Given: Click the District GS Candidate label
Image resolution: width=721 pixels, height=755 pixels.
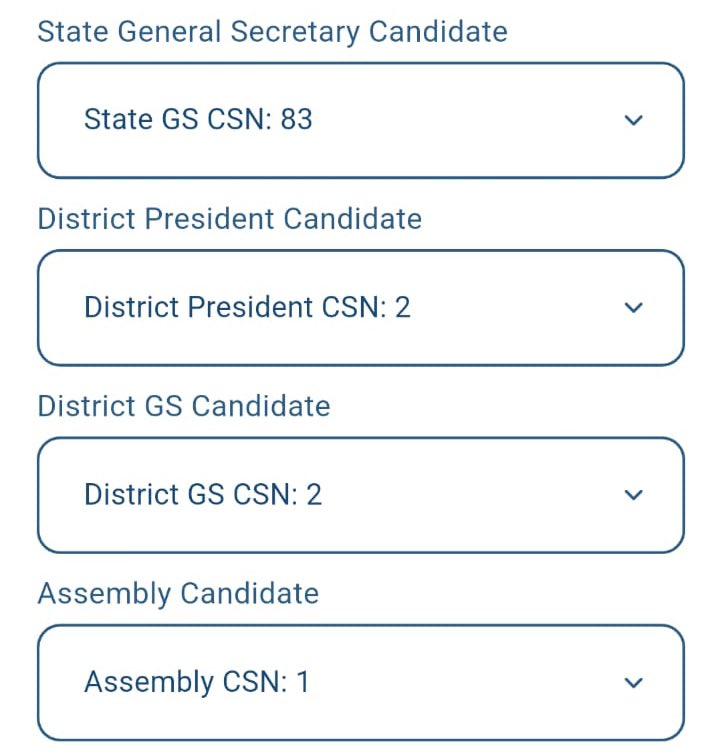Looking at the screenshot, I should (x=184, y=406).
